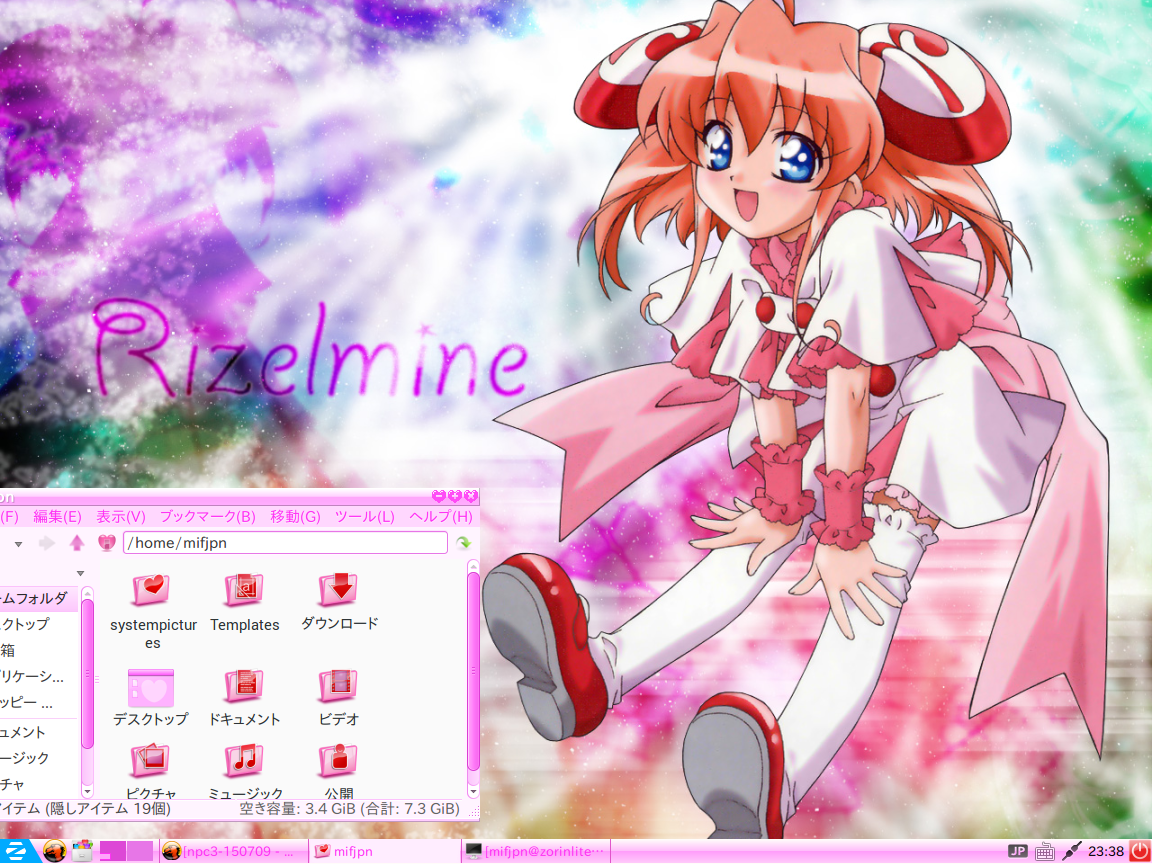Click the forward navigation arrow
This screenshot has width=1152, height=864.
[46, 543]
